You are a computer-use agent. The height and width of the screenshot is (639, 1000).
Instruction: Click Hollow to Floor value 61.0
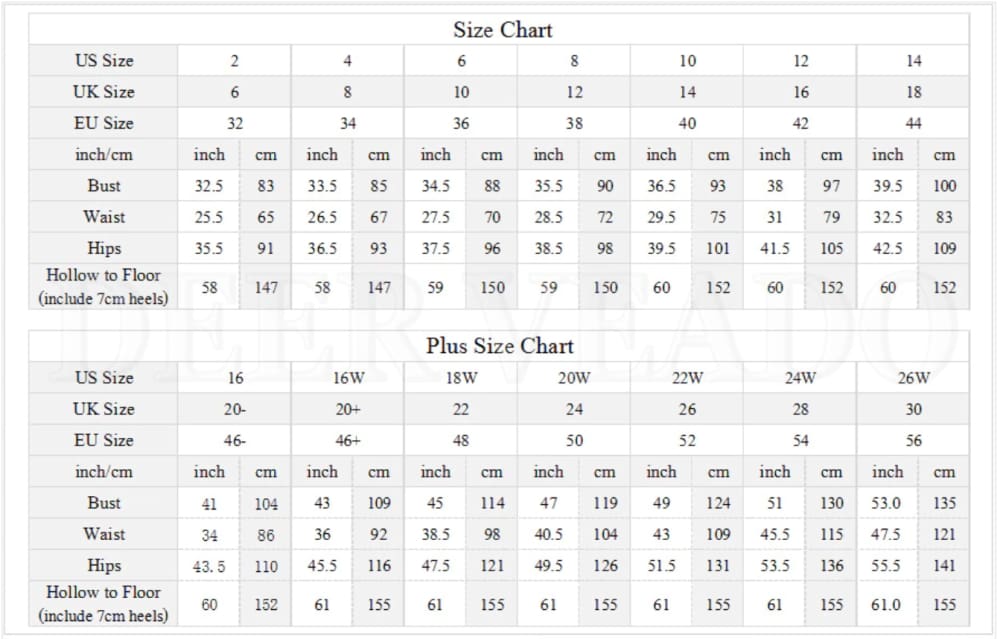887,604
